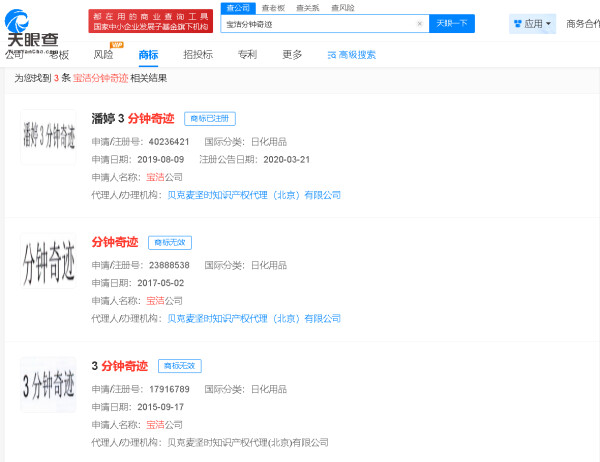Image resolution: width=600 pixels, height=462 pixels.
Task: Click application date 2017-05-02
Action: click(x=161, y=283)
